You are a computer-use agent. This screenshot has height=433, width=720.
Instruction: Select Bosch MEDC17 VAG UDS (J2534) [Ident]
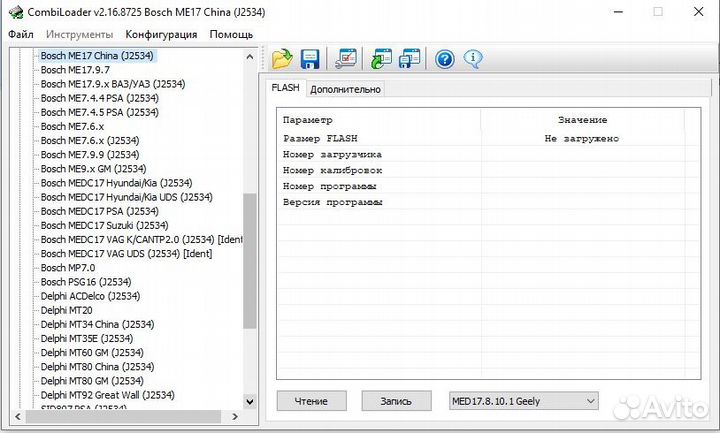point(126,254)
